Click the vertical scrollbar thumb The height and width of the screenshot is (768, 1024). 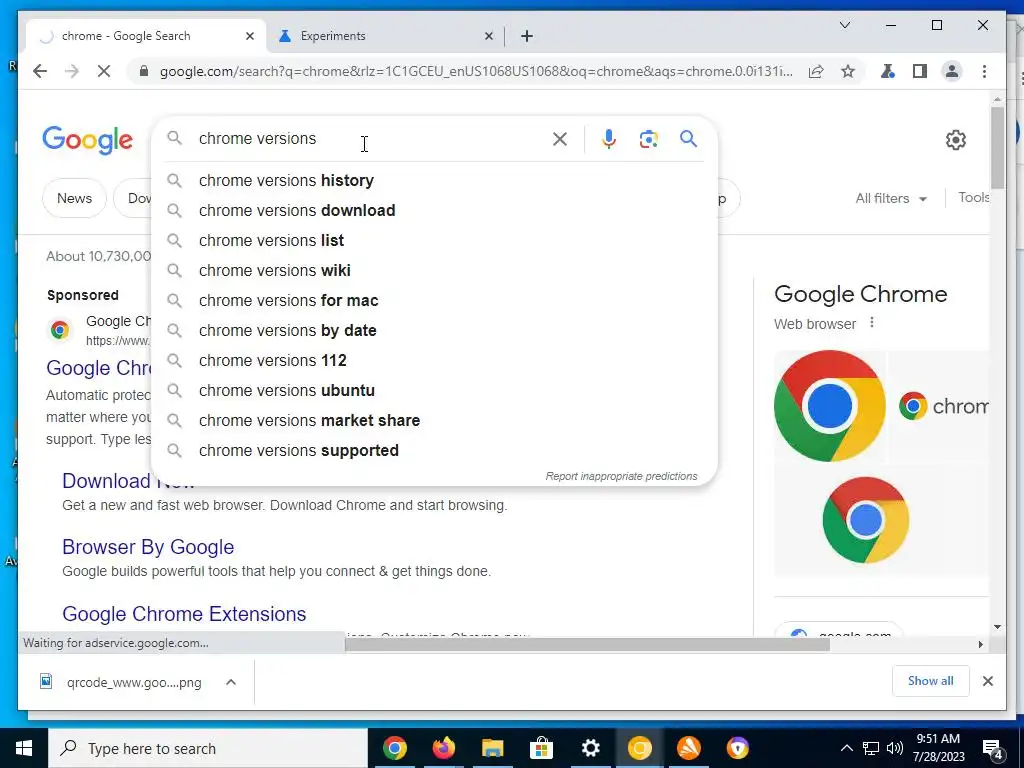coord(997,147)
